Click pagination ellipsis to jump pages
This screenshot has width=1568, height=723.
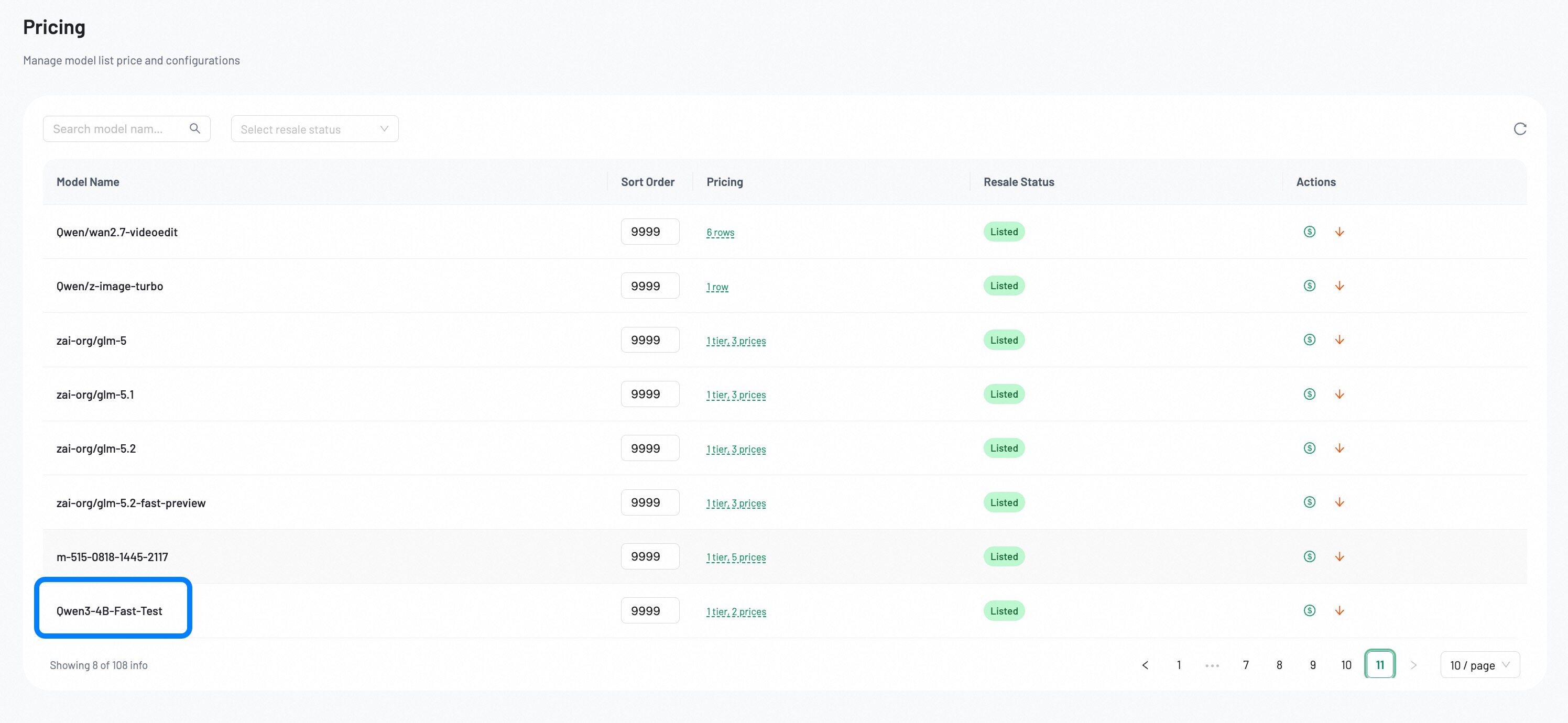[1212, 665]
